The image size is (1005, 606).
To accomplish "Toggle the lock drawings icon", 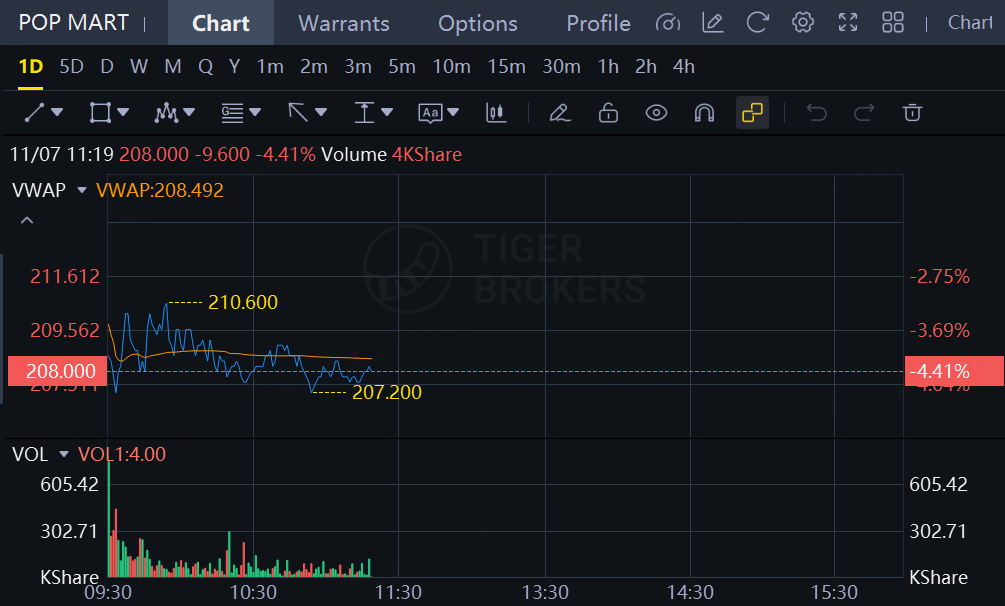I will [x=608, y=113].
